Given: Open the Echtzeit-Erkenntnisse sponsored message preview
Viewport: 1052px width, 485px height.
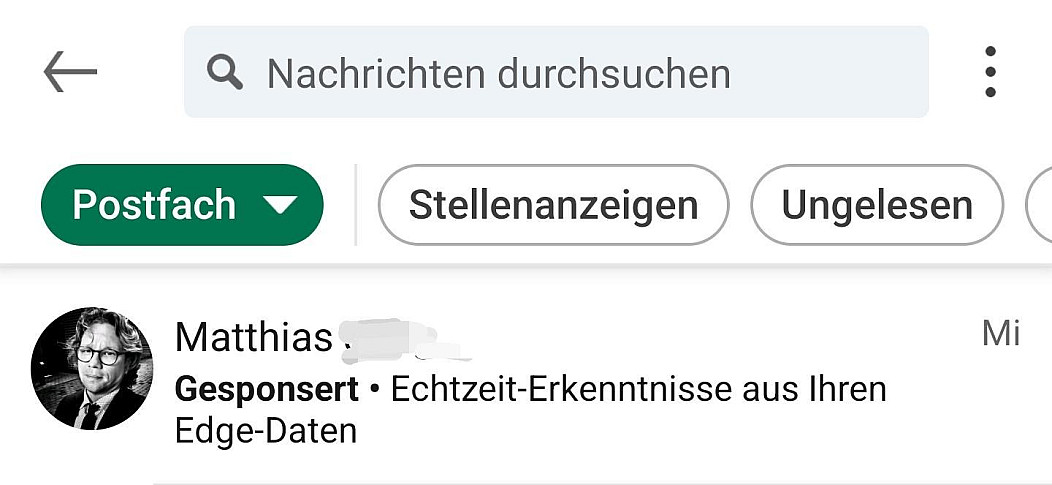Looking at the screenshot, I should (638, 389).
